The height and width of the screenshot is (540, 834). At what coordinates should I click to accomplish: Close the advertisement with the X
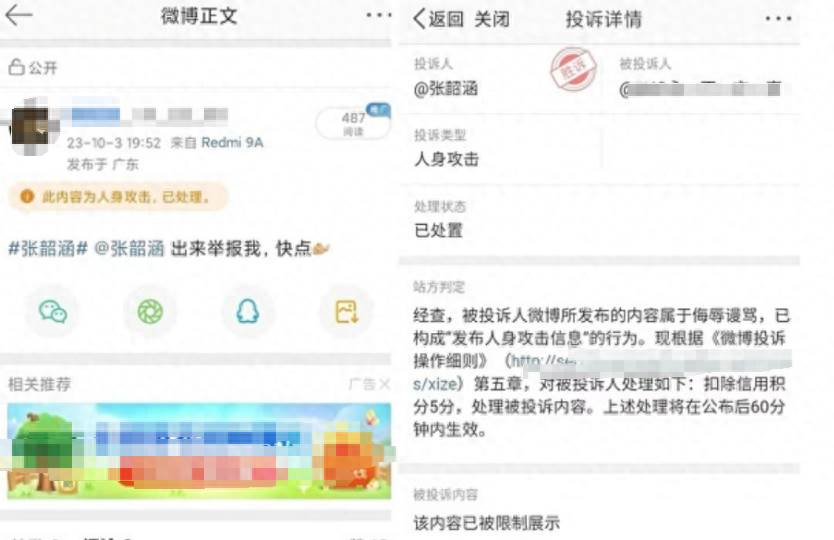(385, 384)
